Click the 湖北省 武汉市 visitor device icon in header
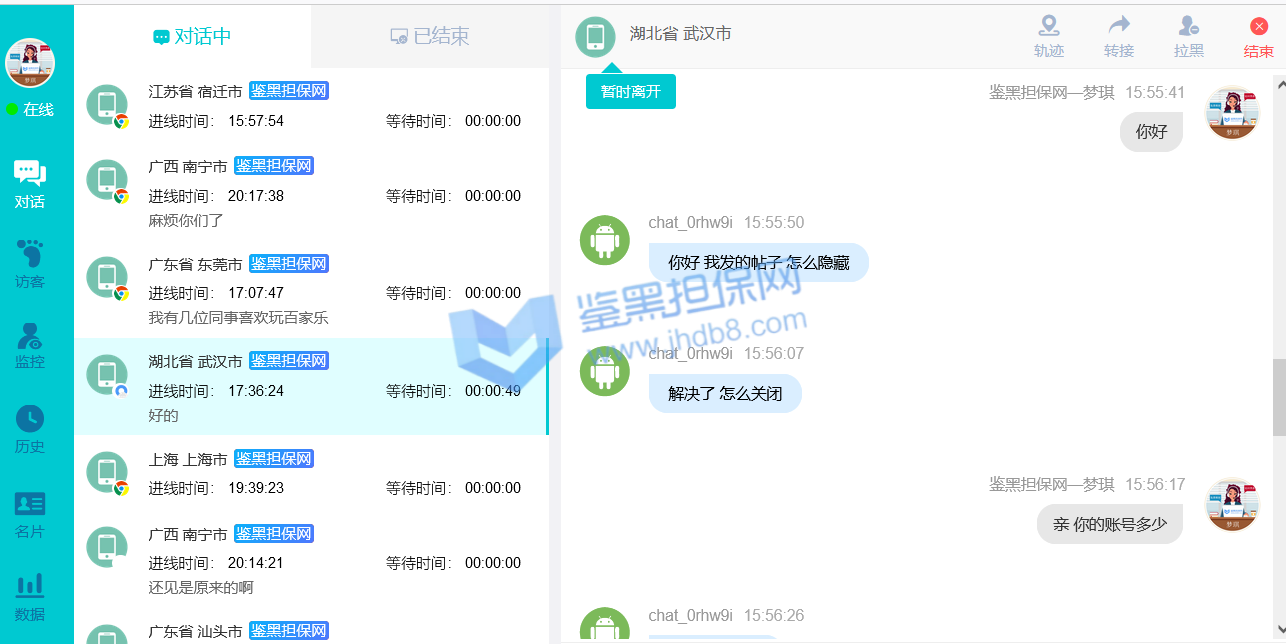The width and height of the screenshot is (1286, 644). point(595,37)
